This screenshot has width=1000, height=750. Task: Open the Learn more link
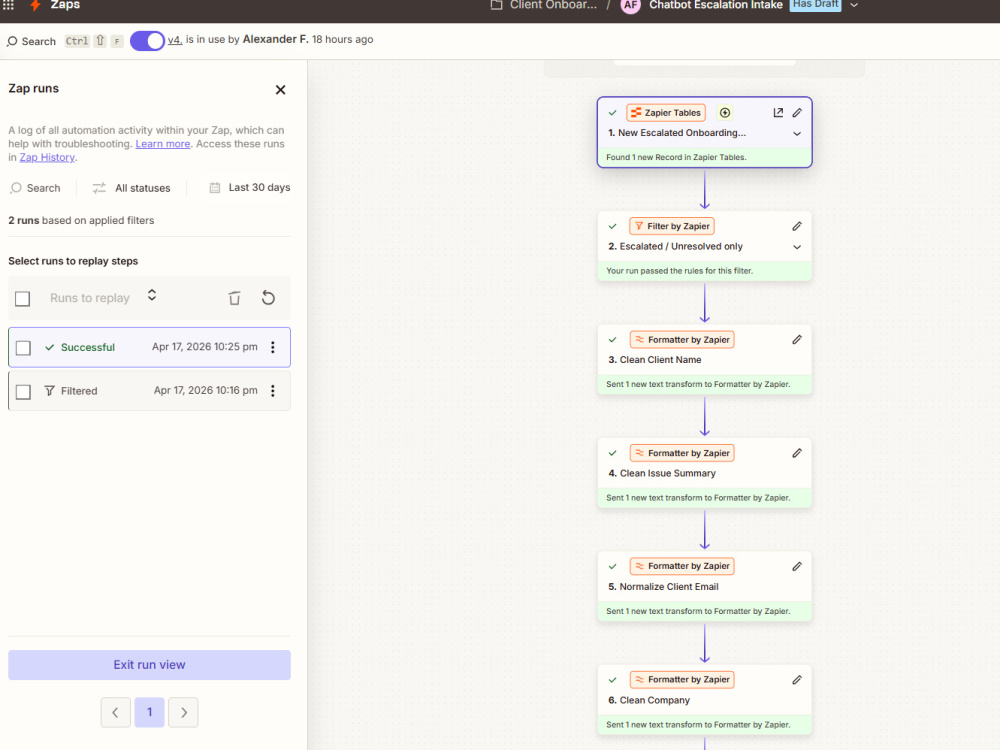(x=163, y=144)
